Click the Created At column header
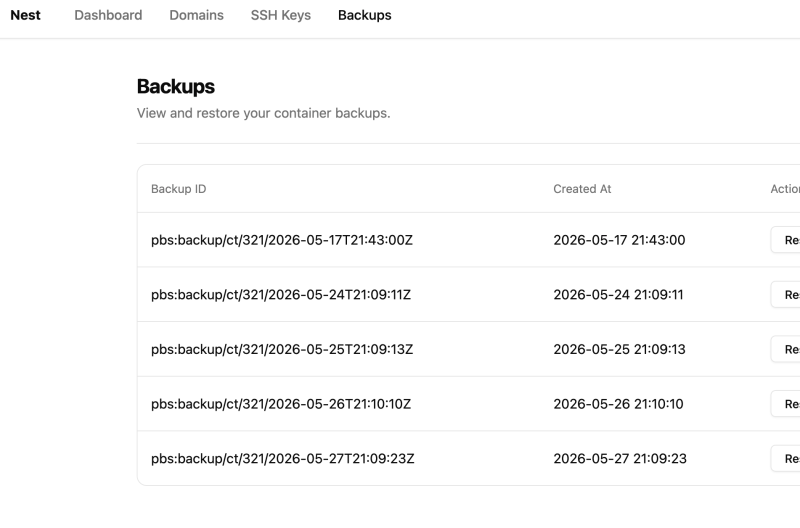This screenshot has height=528, width=800. point(582,189)
